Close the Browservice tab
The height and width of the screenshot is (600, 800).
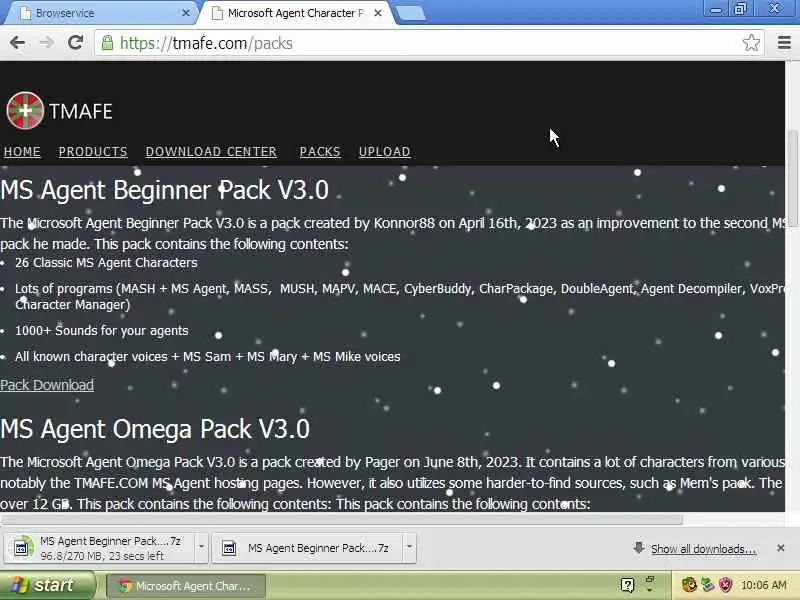point(186,13)
